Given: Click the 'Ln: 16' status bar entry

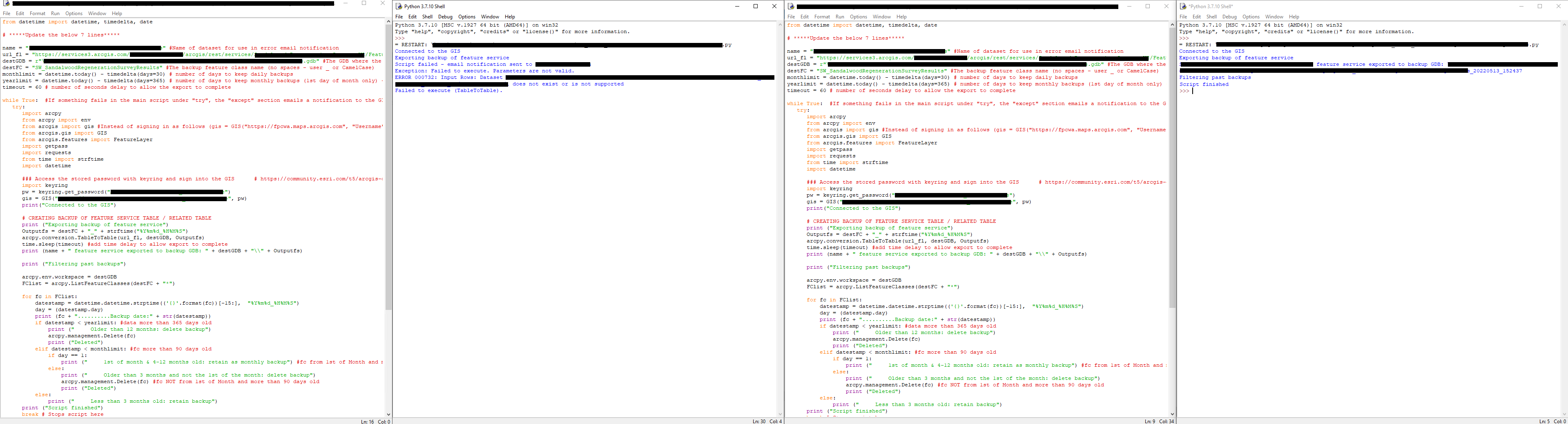Looking at the screenshot, I should [367, 422].
